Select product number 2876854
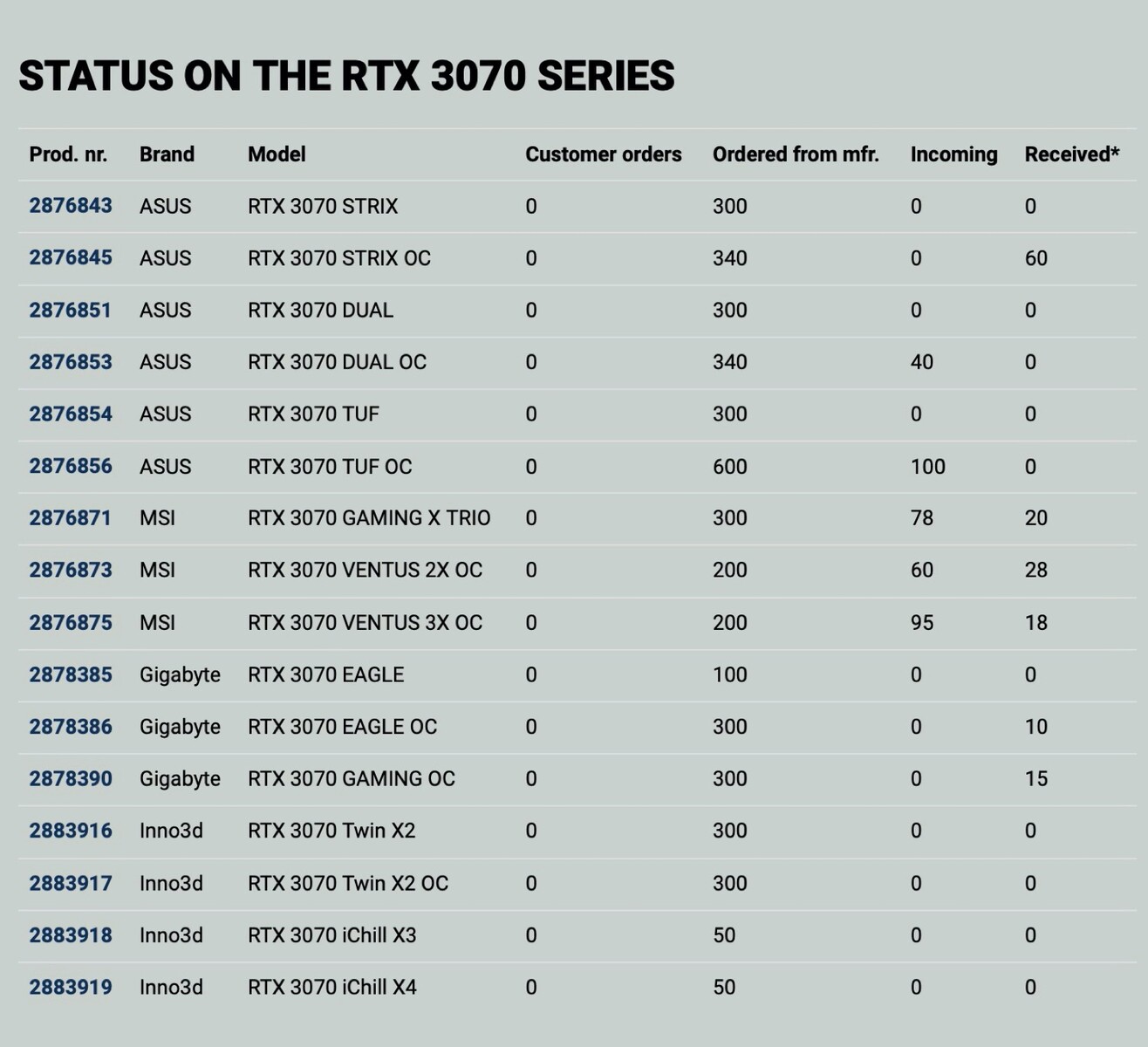The height and width of the screenshot is (1047, 1148). point(71,414)
